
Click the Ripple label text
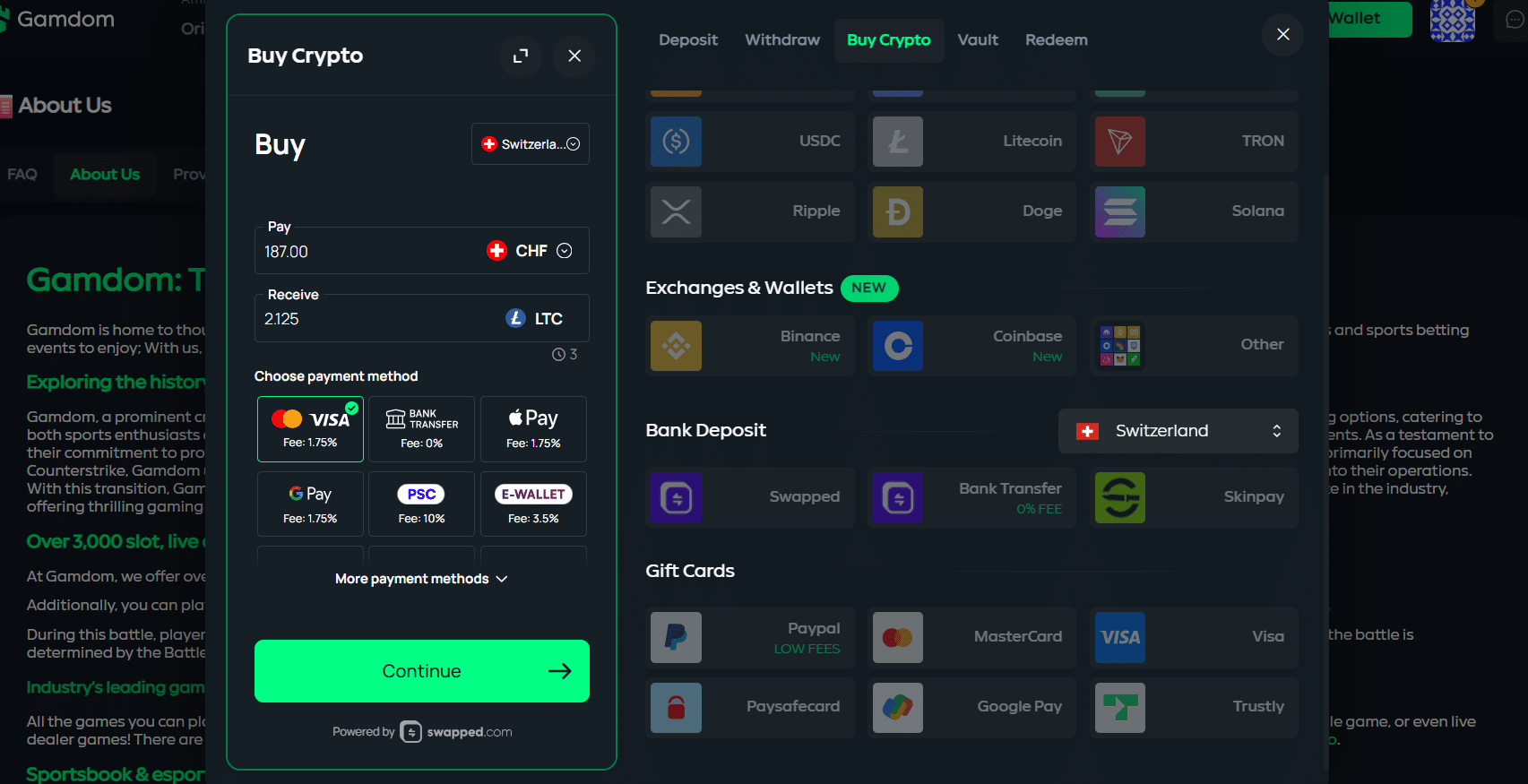816,211
